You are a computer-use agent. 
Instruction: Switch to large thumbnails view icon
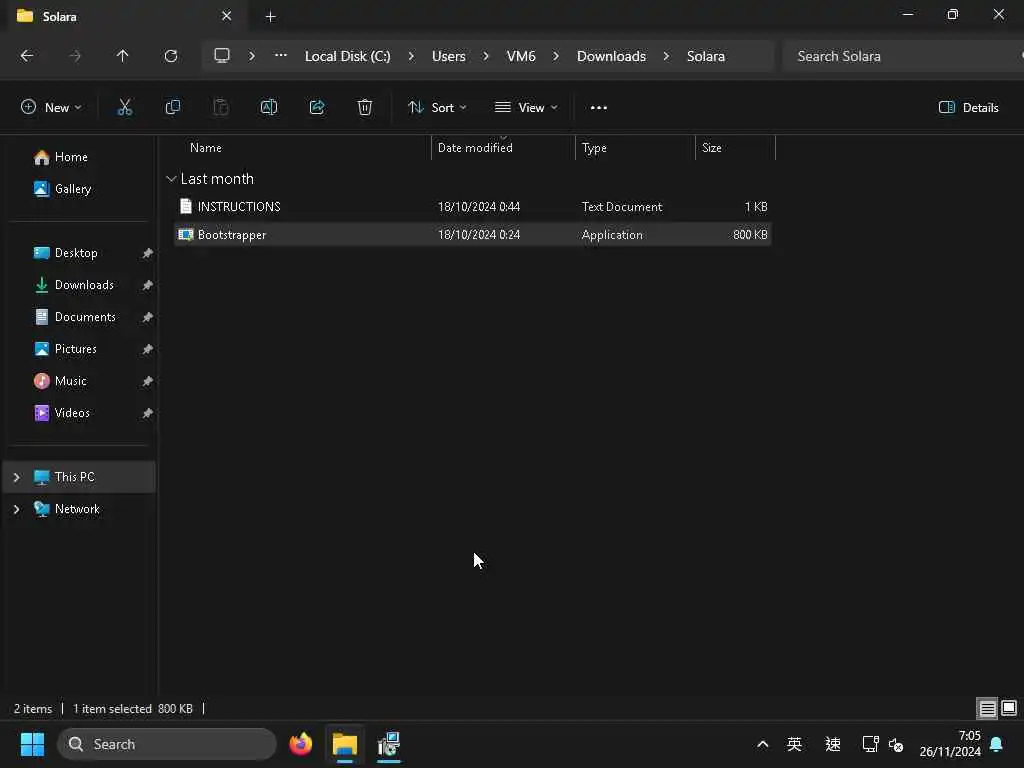(x=1009, y=708)
